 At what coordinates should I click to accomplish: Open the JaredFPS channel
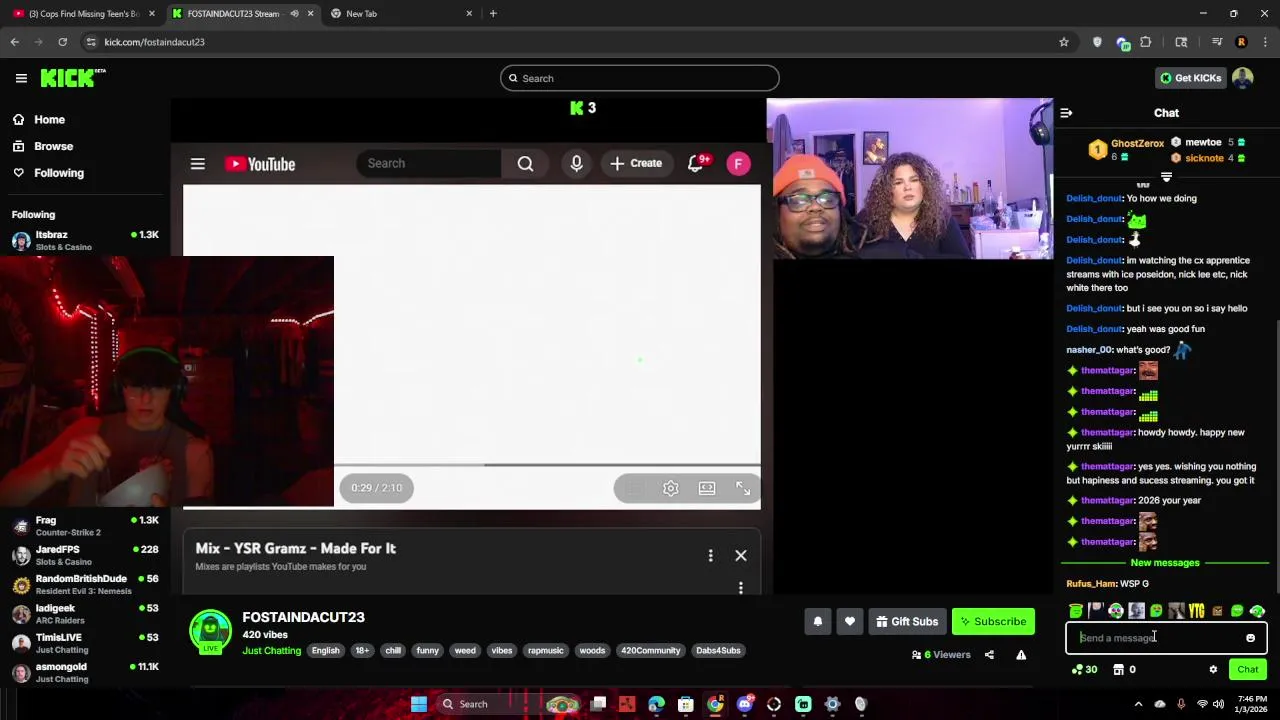pyautogui.click(x=85, y=555)
